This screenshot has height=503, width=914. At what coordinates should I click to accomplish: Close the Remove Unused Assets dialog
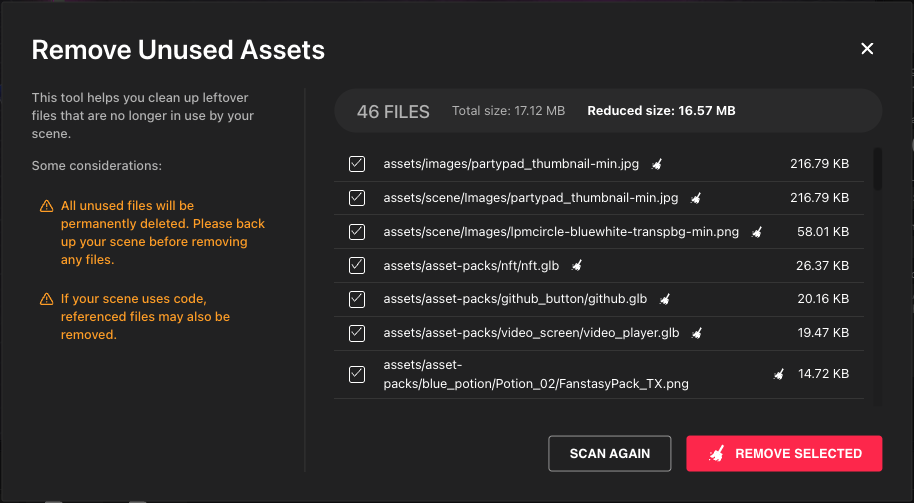867,49
